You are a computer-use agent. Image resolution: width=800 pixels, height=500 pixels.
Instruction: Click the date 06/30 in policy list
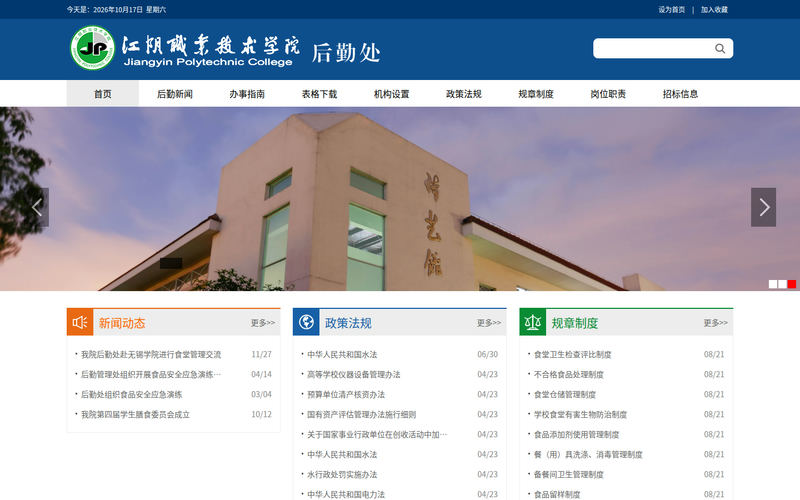(487, 355)
